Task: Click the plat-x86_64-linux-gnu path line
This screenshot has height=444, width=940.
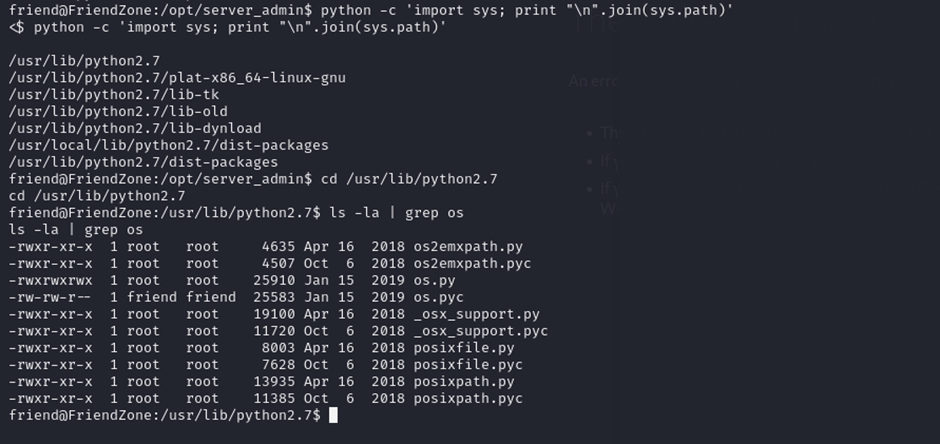Action: pos(177,77)
